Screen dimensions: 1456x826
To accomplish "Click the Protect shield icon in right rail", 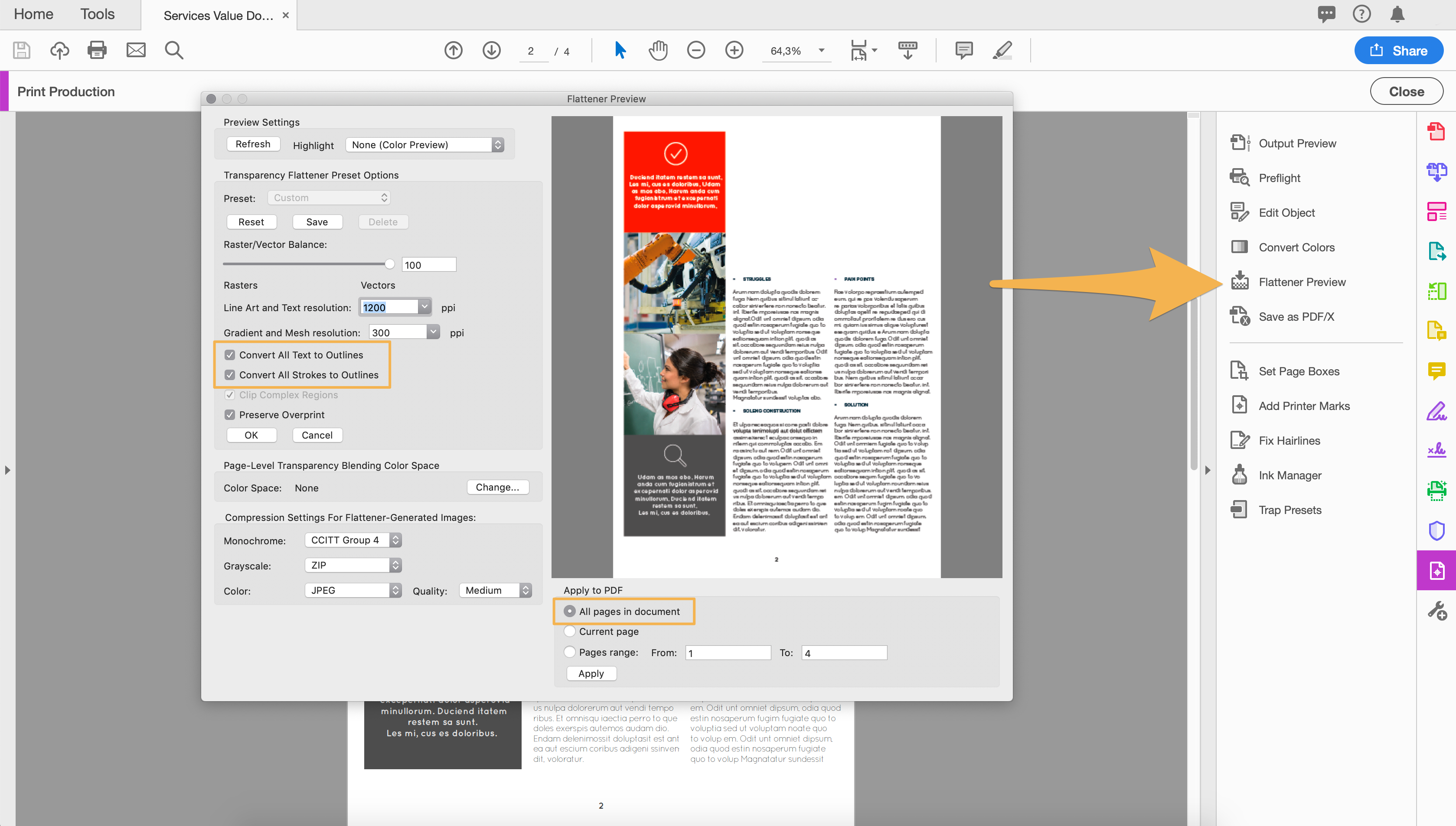I will [x=1436, y=530].
